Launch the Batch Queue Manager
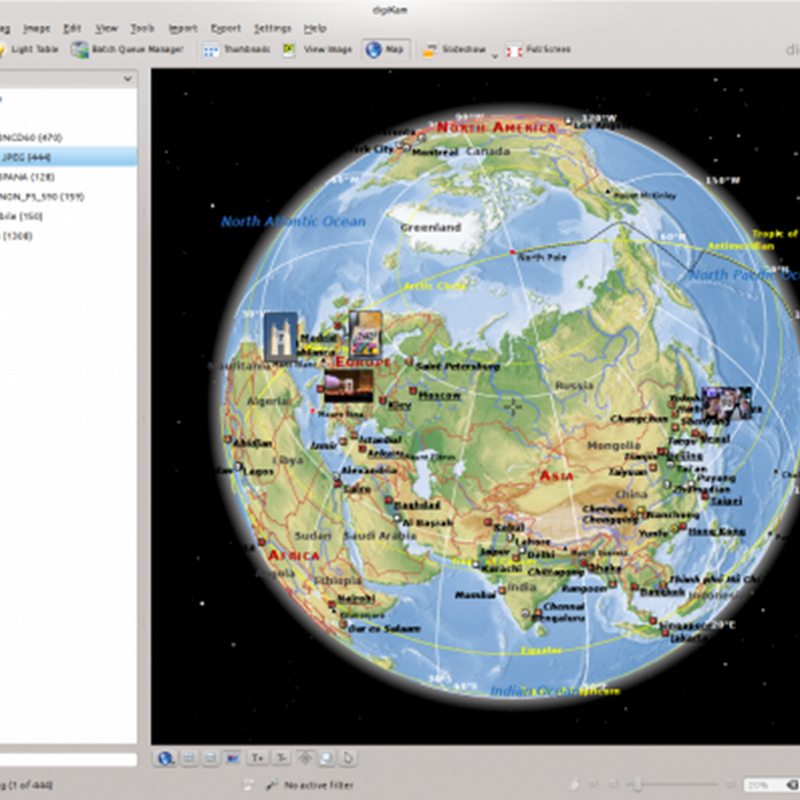 127,49
